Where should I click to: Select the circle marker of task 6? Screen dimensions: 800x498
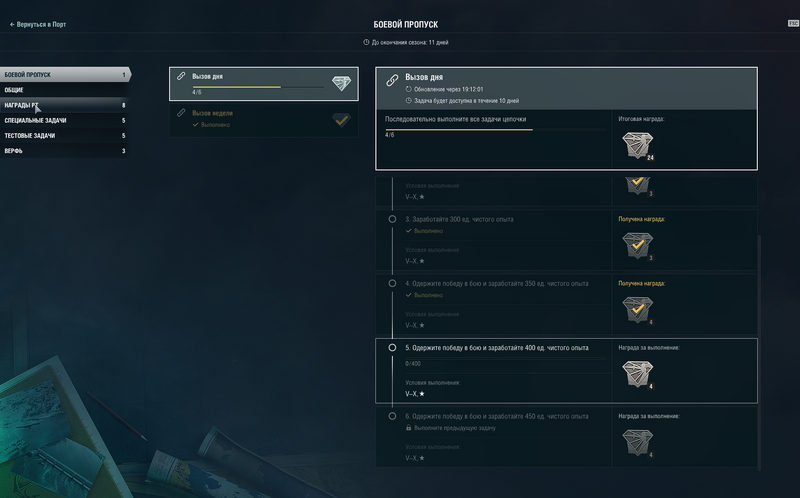[392, 416]
